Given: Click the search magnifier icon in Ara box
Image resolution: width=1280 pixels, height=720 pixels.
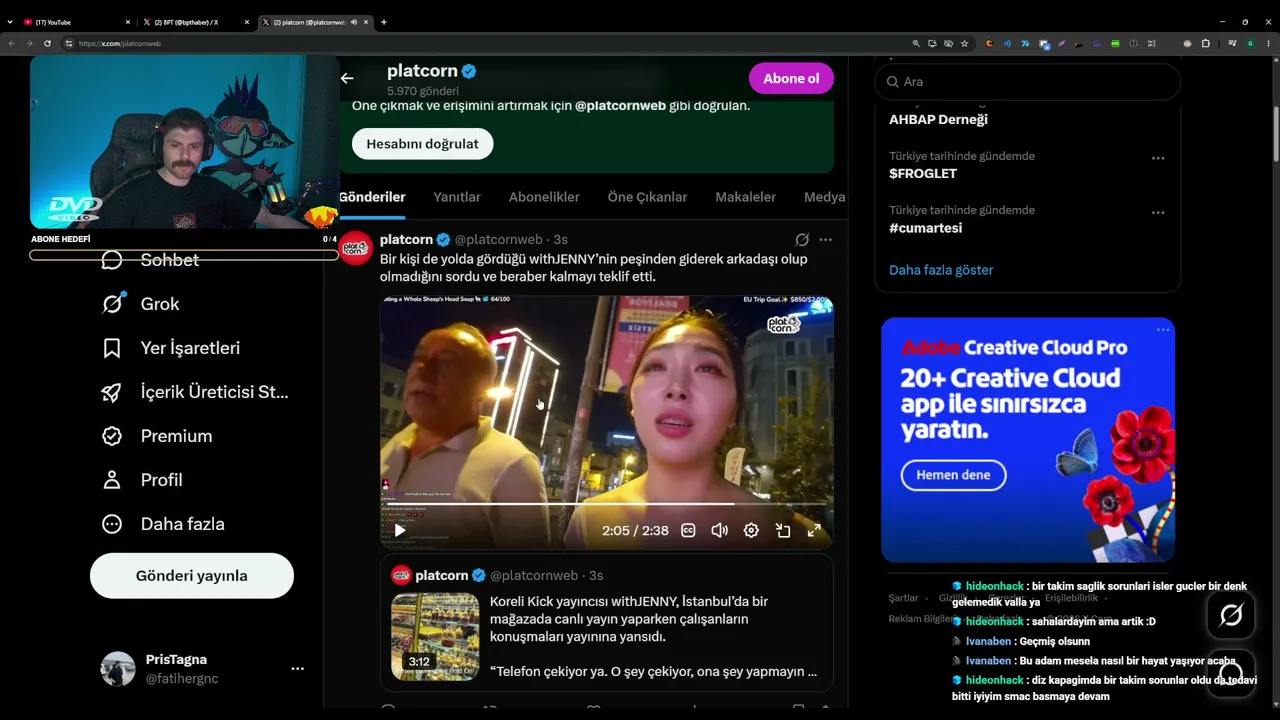Looking at the screenshot, I should point(893,82).
